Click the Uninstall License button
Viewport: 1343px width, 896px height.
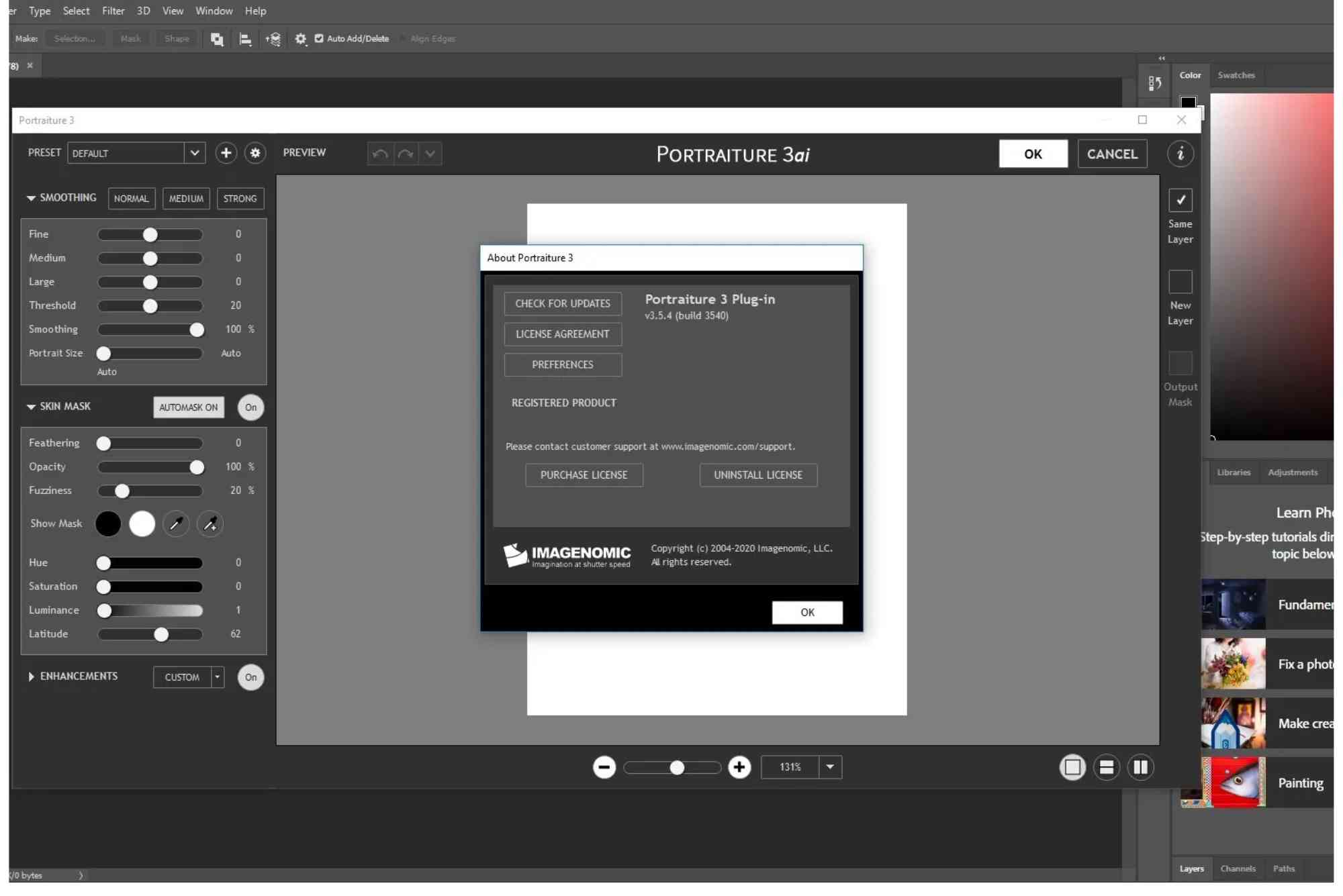pos(758,475)
